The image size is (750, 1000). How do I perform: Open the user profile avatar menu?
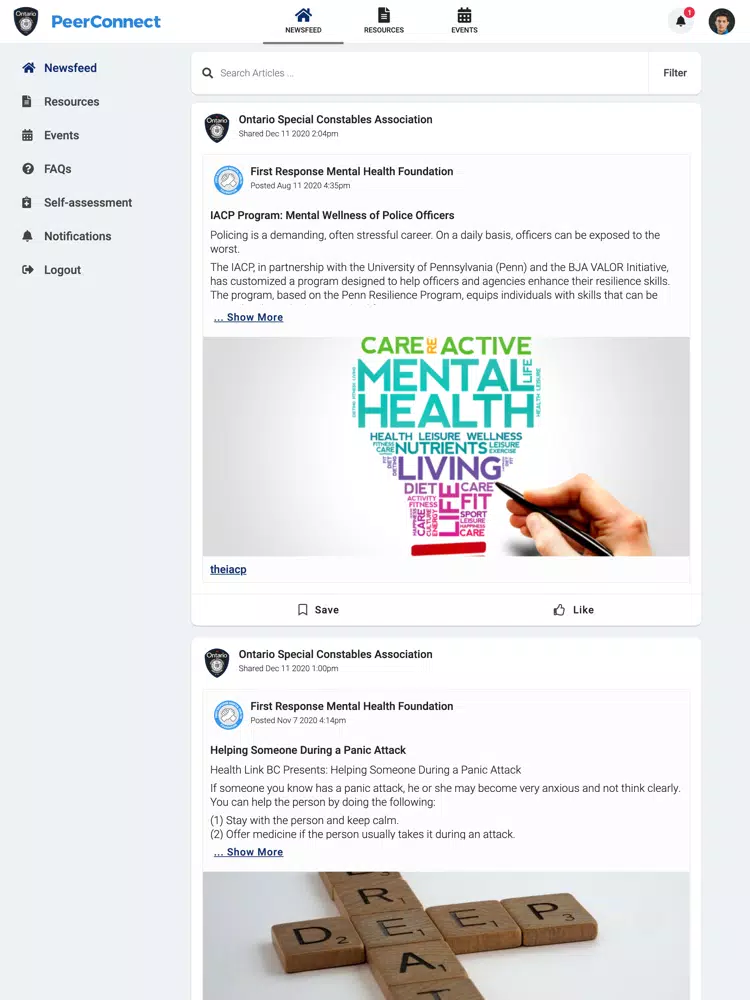(721, 22)
